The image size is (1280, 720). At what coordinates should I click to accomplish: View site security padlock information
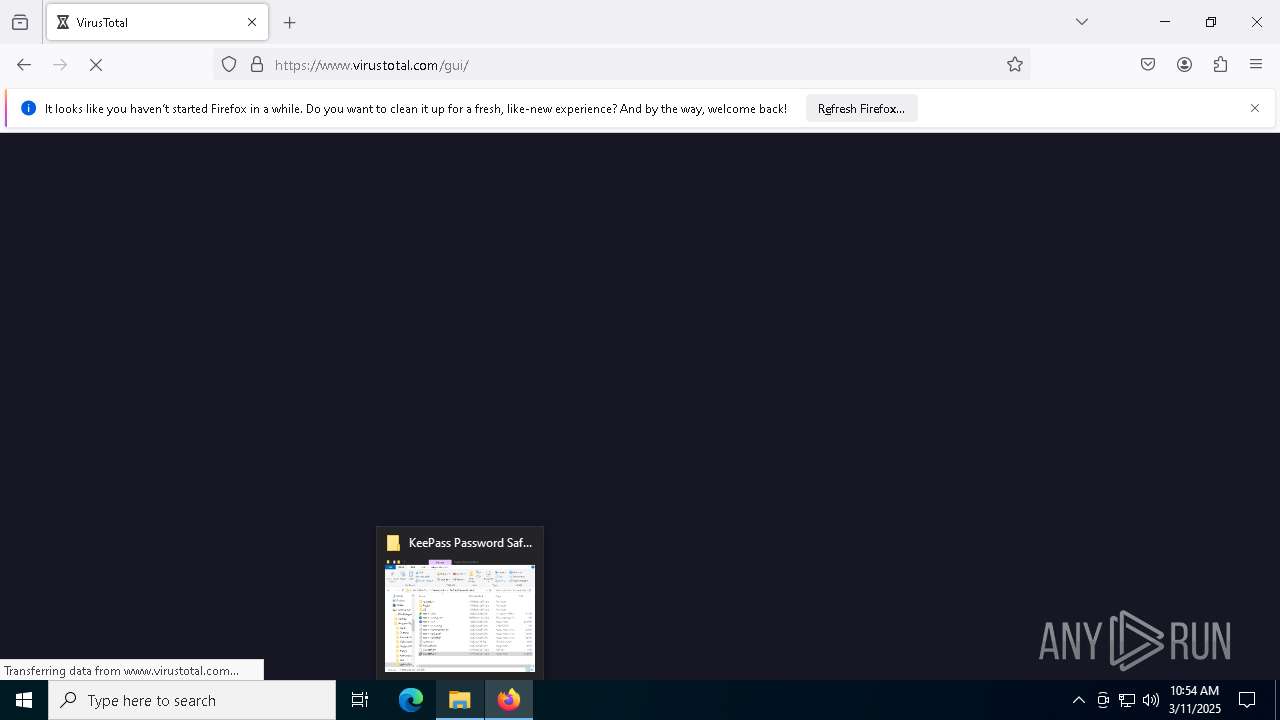257,65
